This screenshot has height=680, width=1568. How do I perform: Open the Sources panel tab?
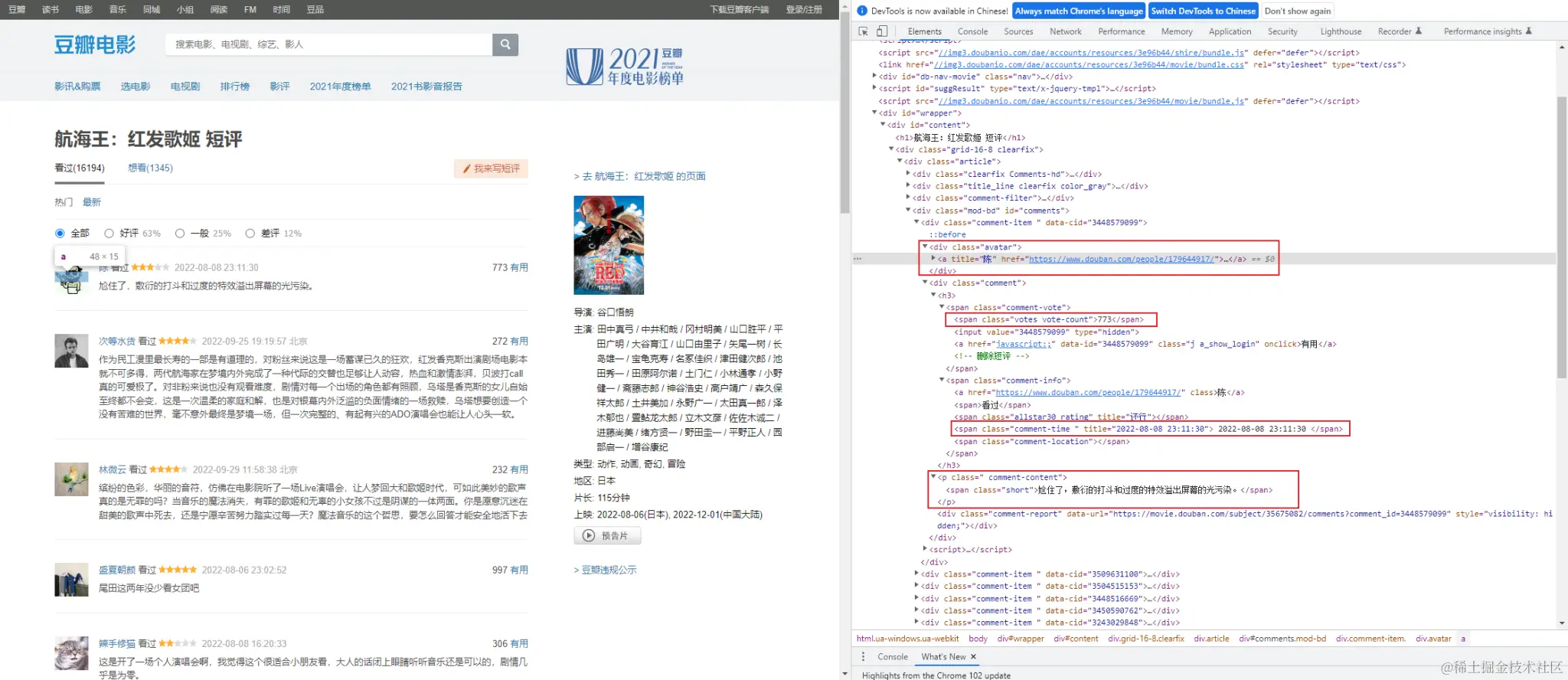tap(1018, 31)
